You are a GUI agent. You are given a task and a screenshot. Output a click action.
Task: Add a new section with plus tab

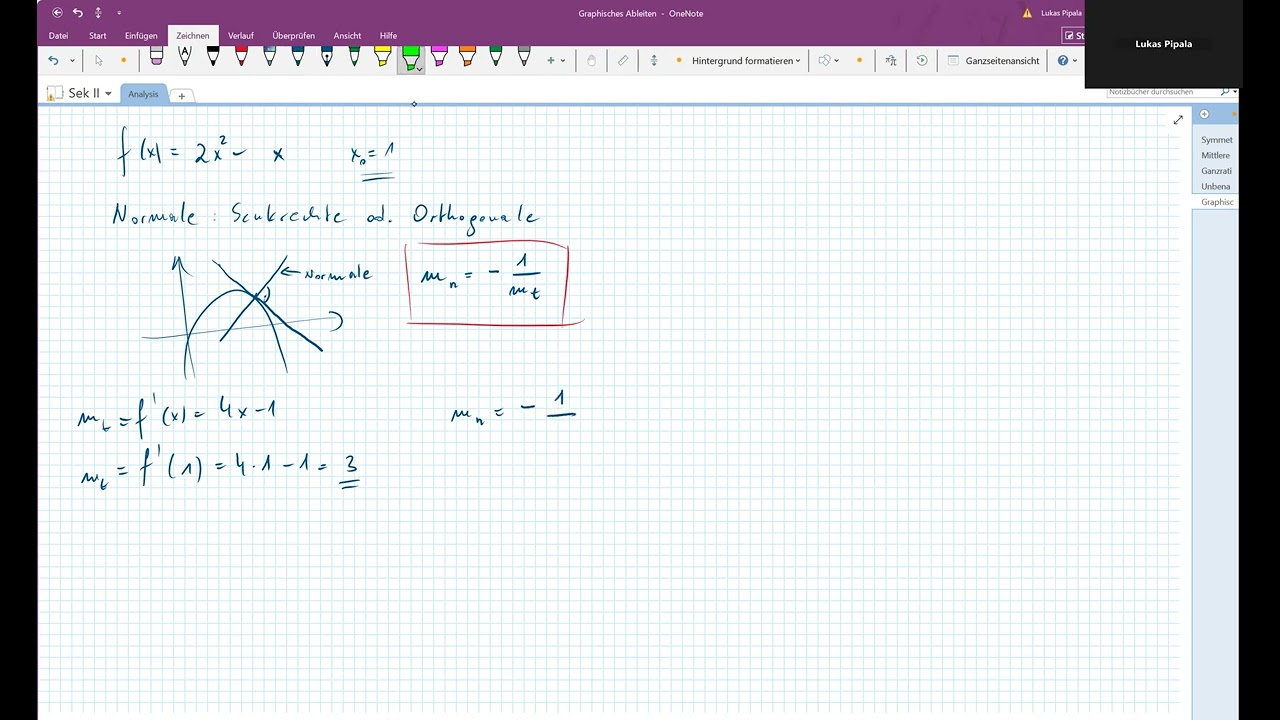(182, 96)
